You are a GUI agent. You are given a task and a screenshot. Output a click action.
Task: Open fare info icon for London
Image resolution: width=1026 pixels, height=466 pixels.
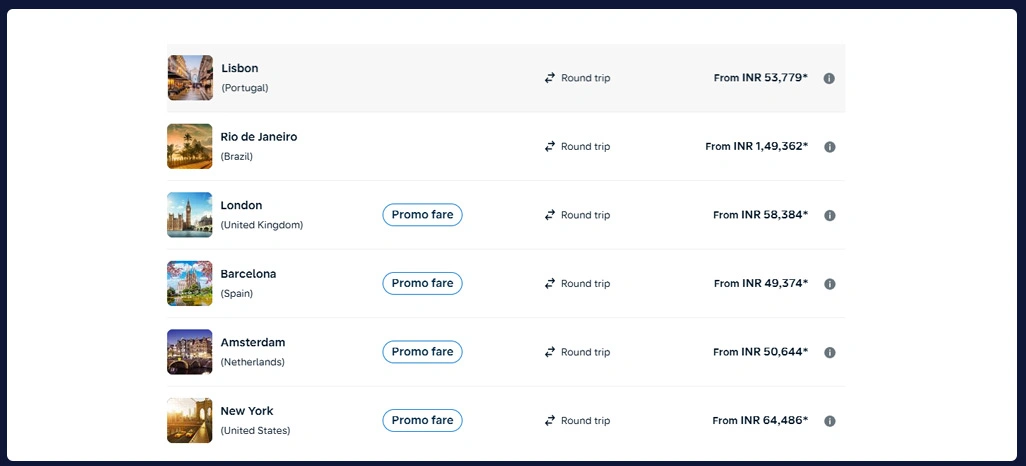(830, 215)
